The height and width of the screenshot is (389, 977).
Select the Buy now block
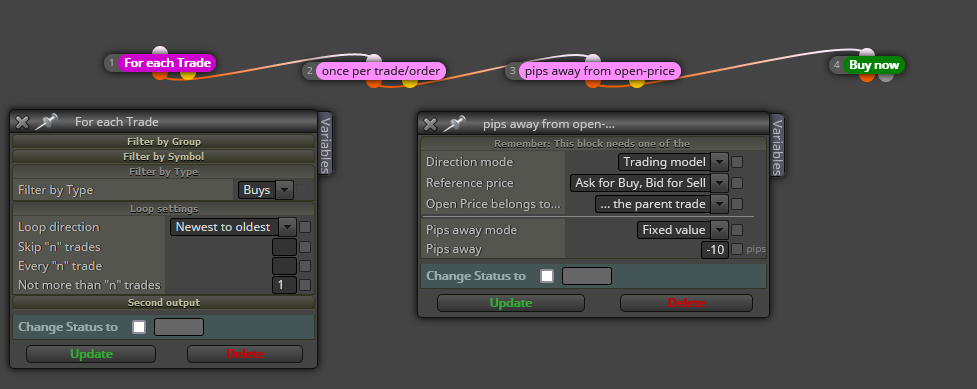click(874, 65)
